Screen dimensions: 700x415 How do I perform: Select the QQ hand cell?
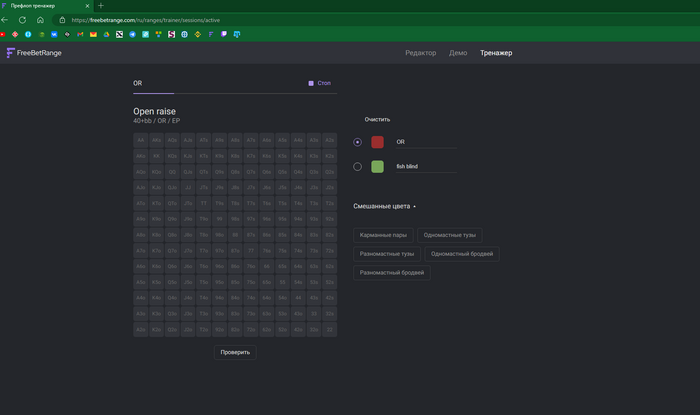coord(172,172)
